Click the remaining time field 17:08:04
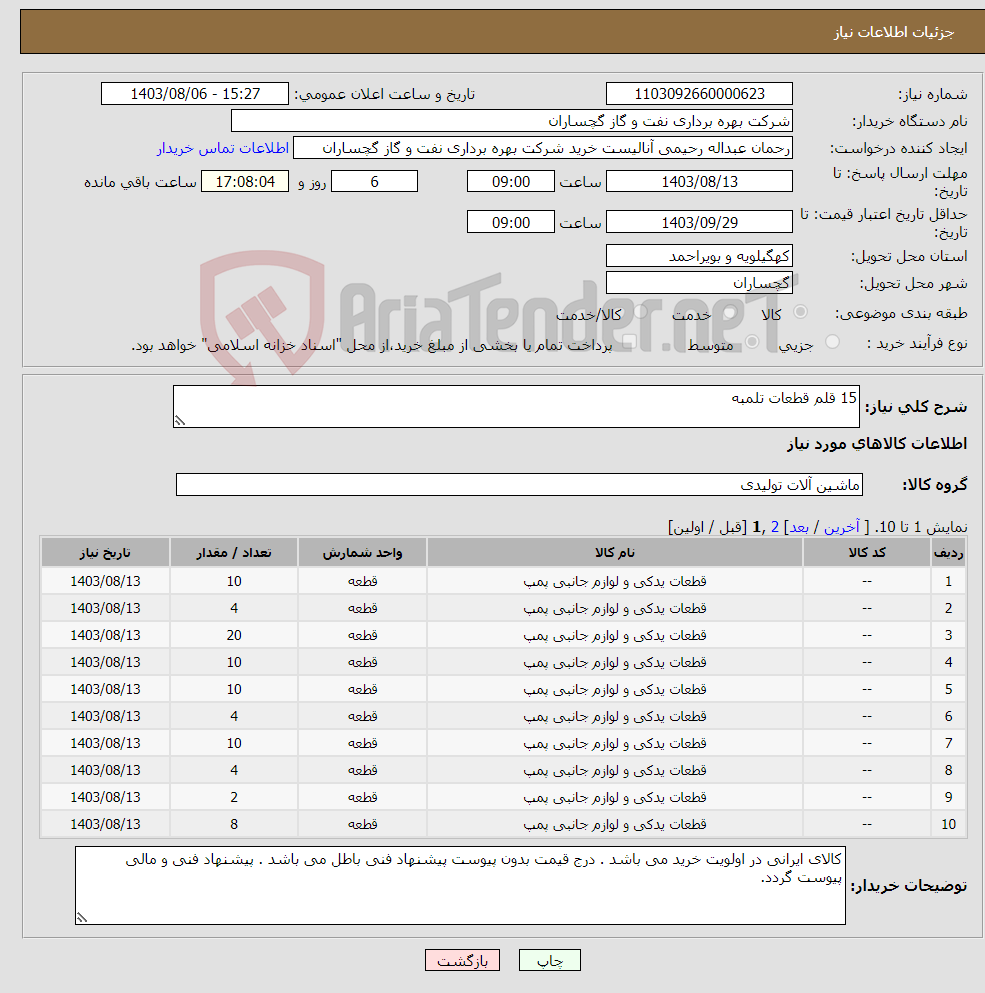This screenshot has width=985, height=993. point(245,182)
